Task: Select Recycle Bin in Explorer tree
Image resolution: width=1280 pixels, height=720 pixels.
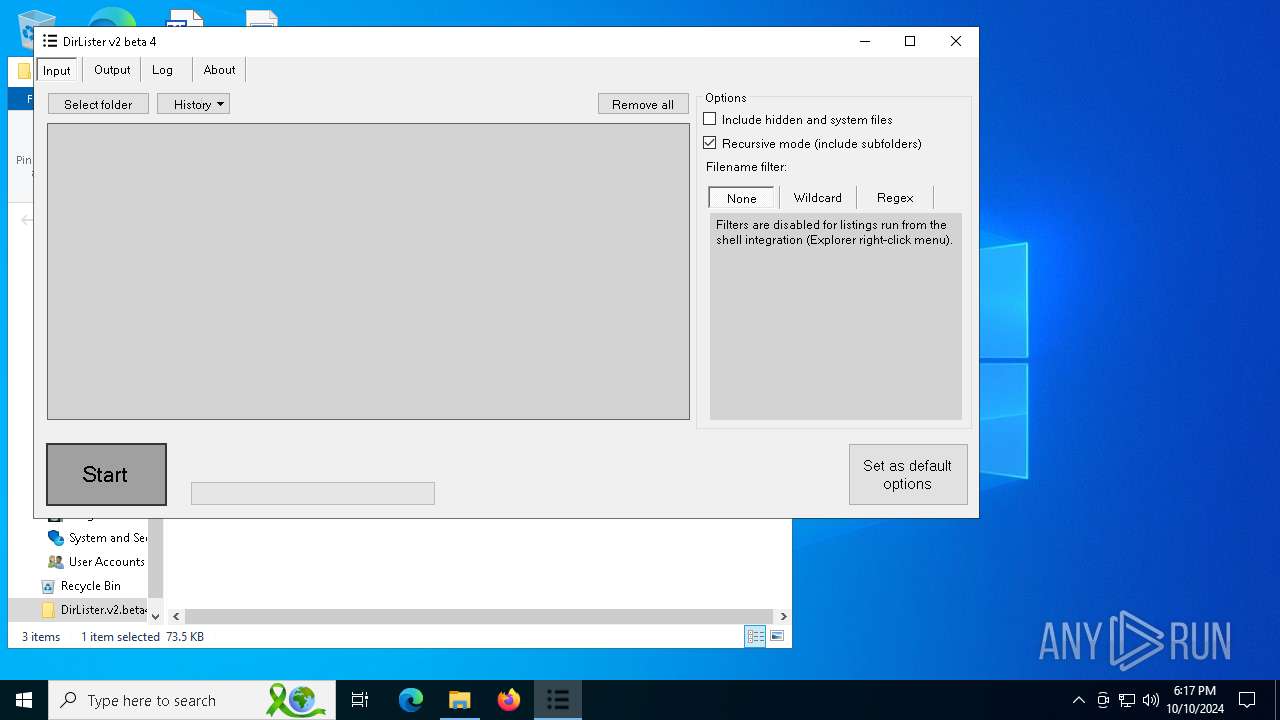Action: [90, 586]
